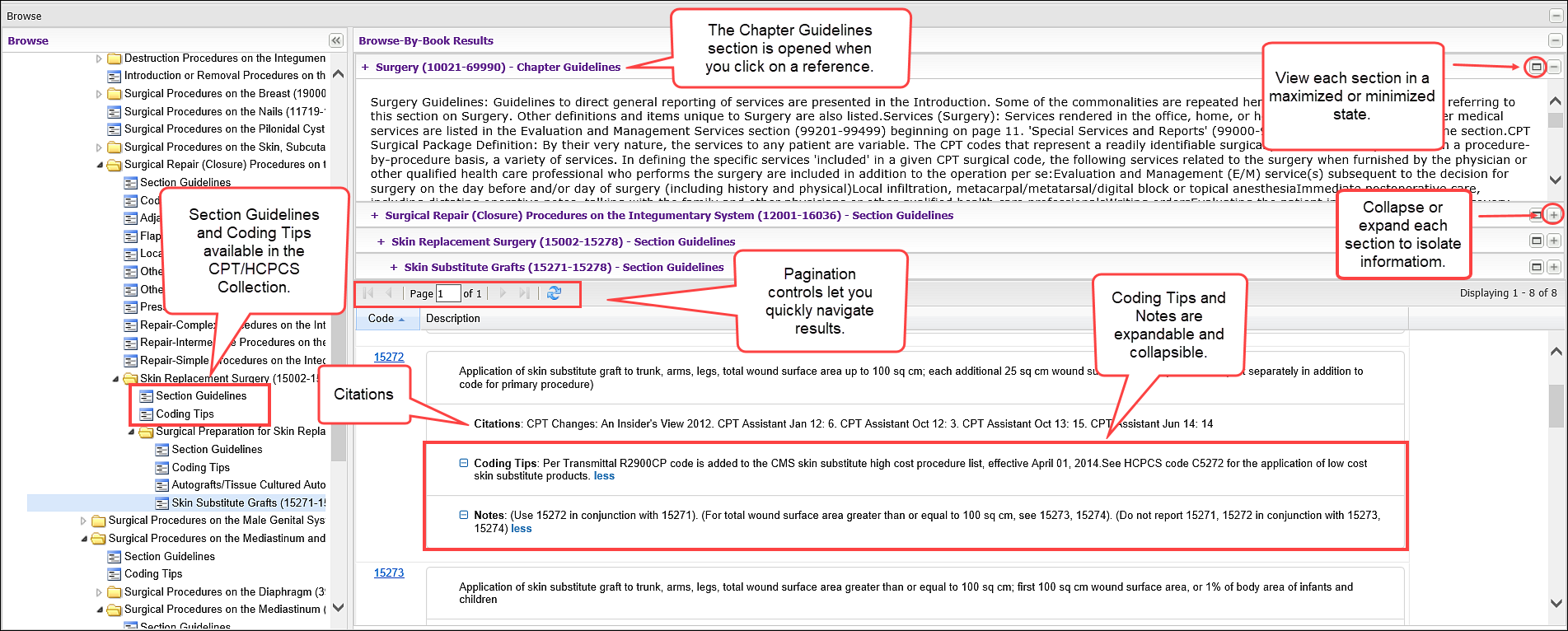Click the page number input field

447,293
